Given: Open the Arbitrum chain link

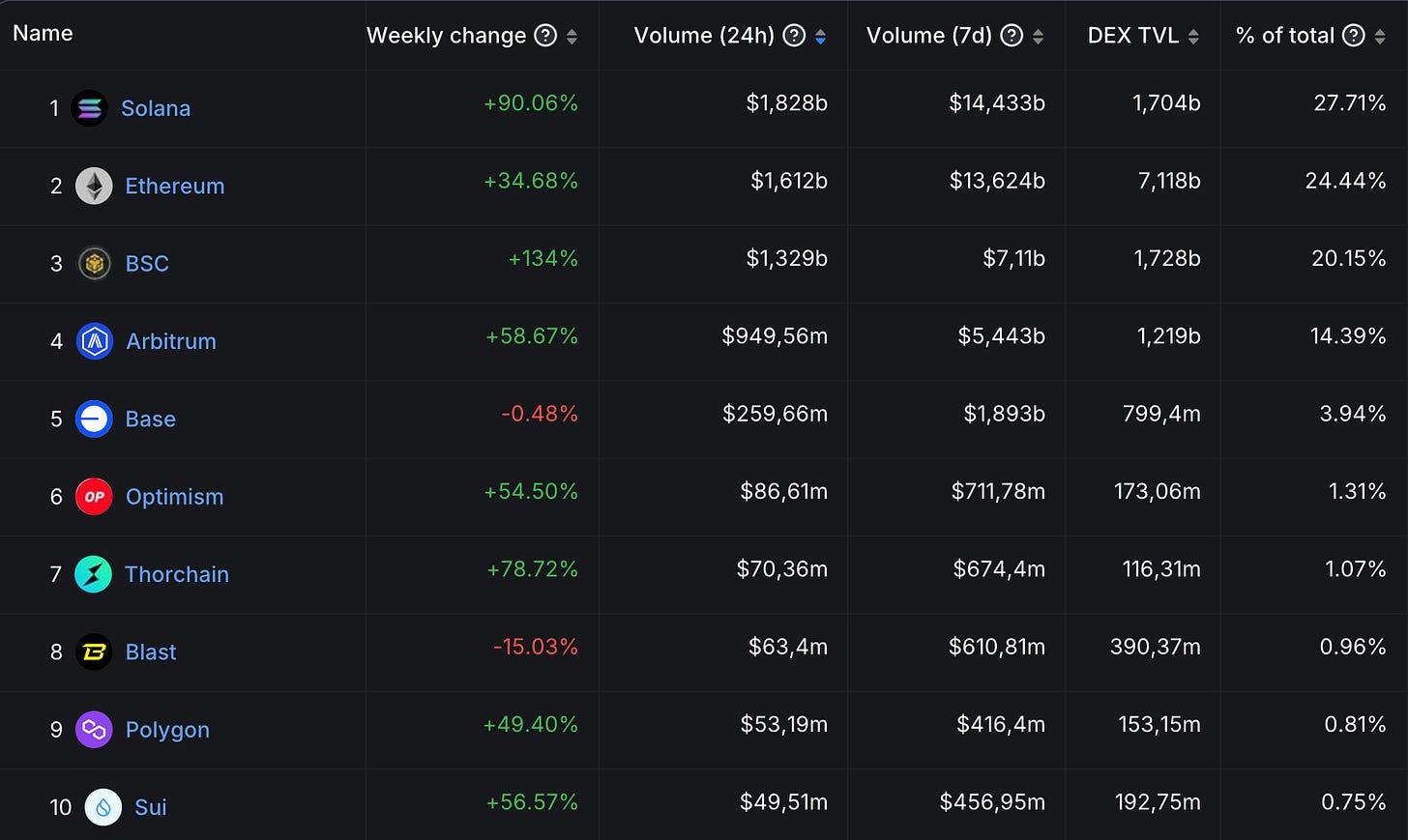Looking at the screenshot, I should (171, 341).
